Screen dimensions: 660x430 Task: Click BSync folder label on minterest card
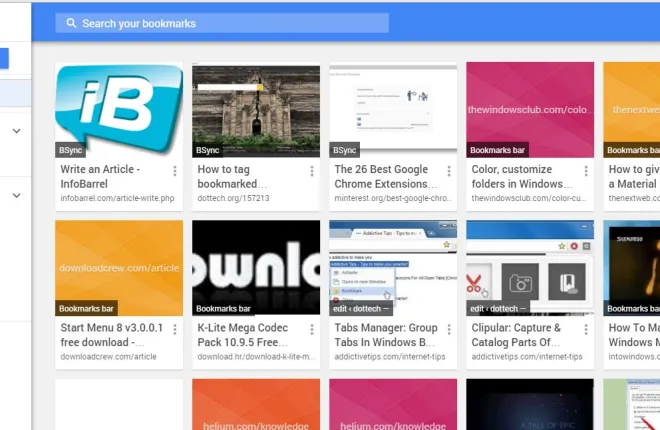tap(344, 150)
